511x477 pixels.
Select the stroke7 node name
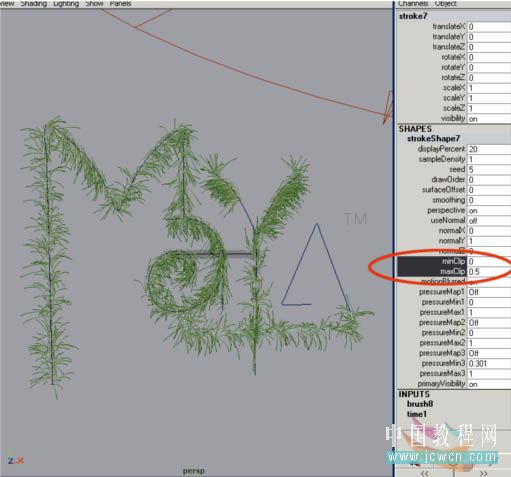[x=413, y=16]
